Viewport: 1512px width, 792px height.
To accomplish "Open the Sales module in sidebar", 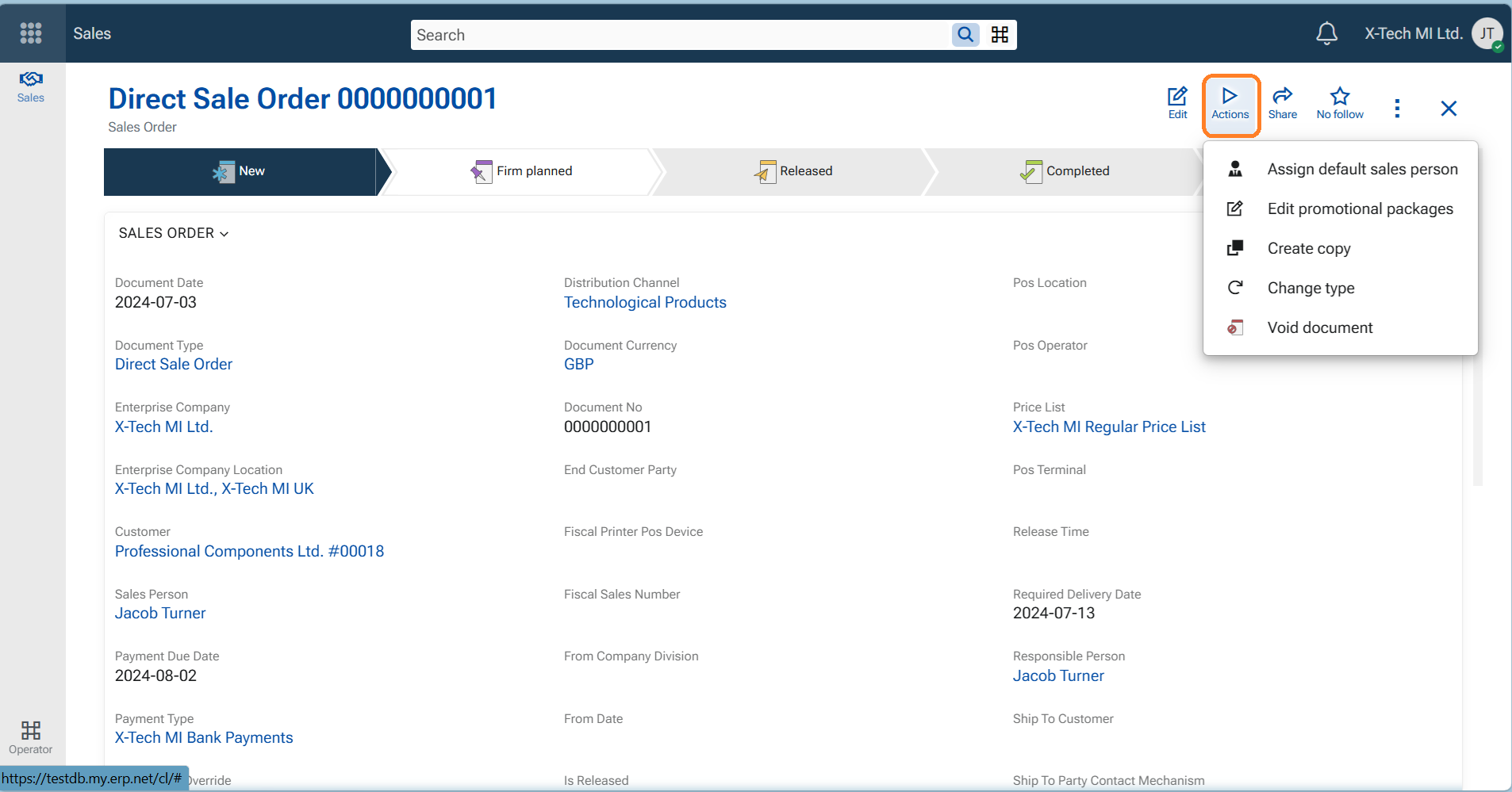I will click(x=31, y=86).
